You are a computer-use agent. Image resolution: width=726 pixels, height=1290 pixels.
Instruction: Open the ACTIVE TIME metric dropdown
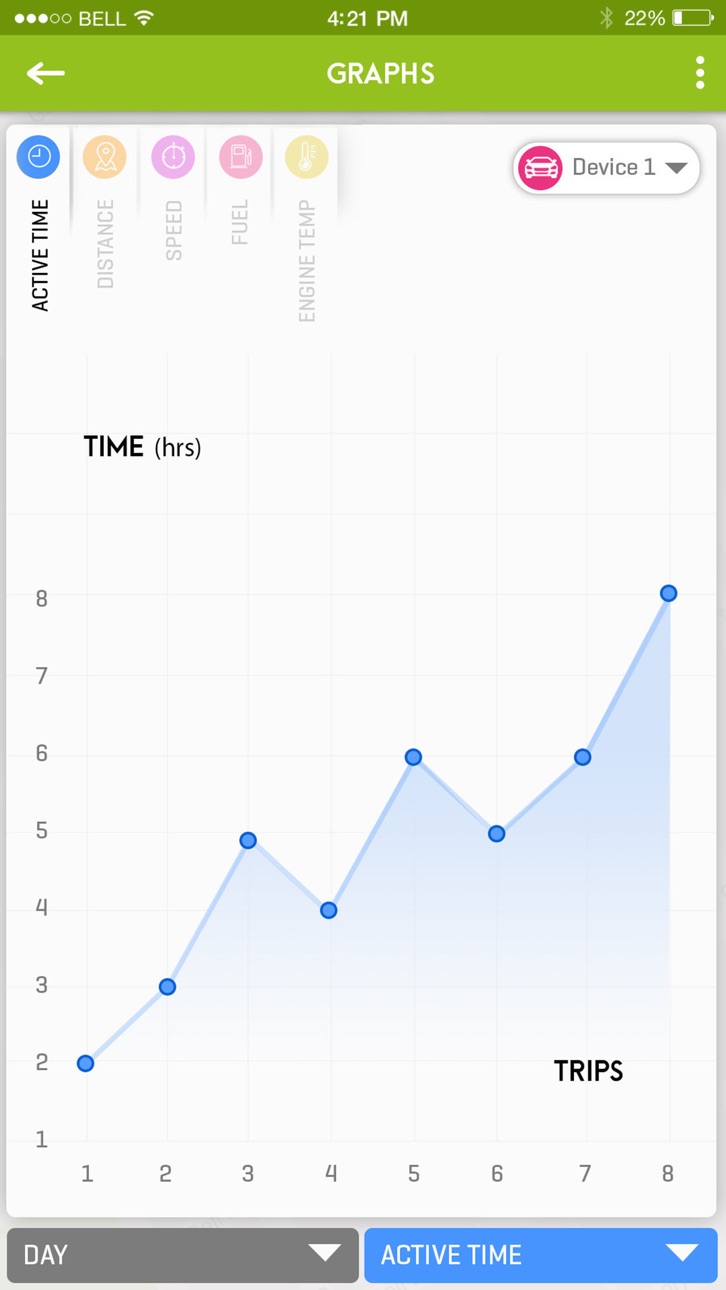541,1255
